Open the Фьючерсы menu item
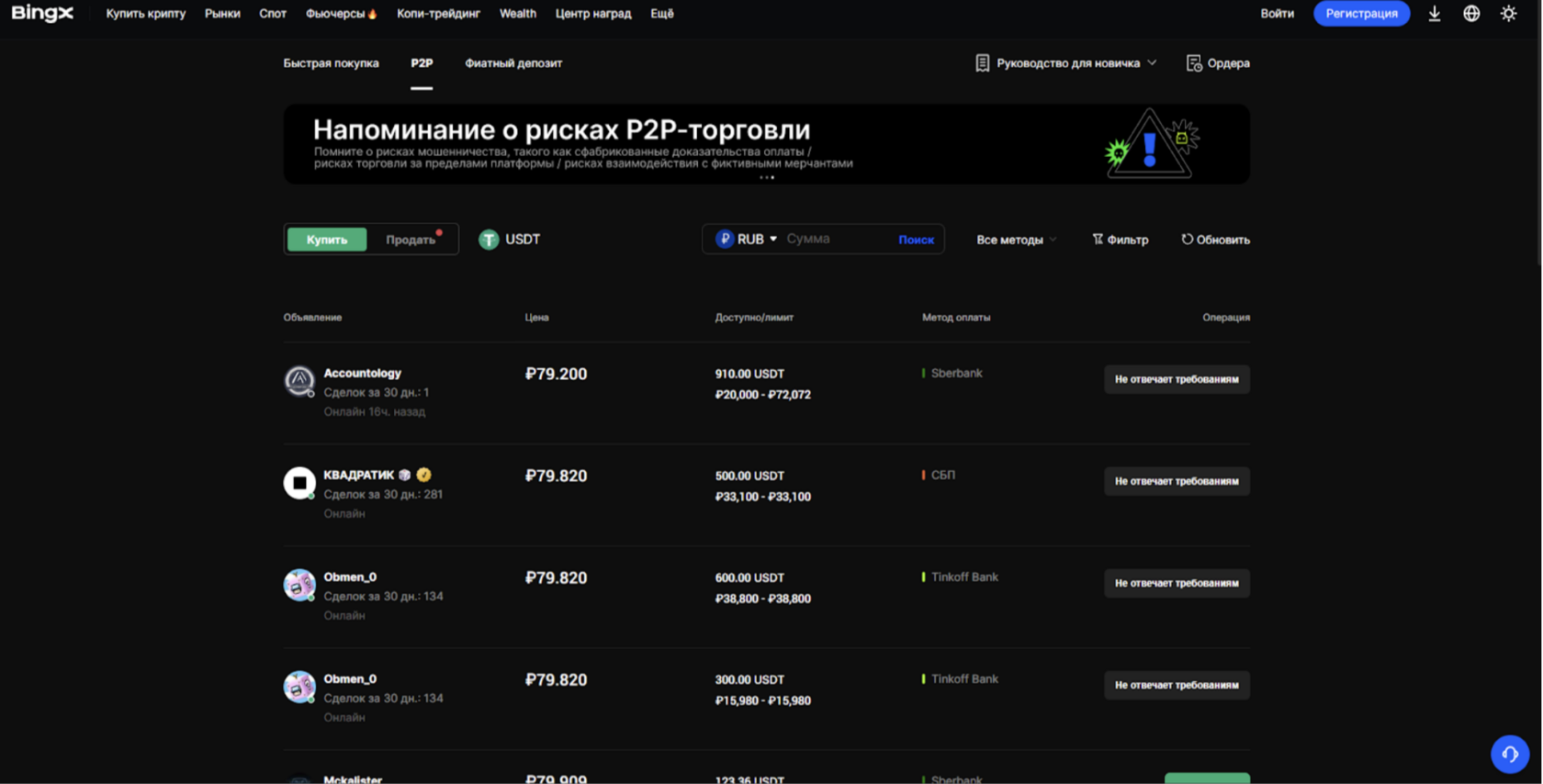The width and height of the screenshot is (1543, 784). pyautogui.click(x=335, y=14)
